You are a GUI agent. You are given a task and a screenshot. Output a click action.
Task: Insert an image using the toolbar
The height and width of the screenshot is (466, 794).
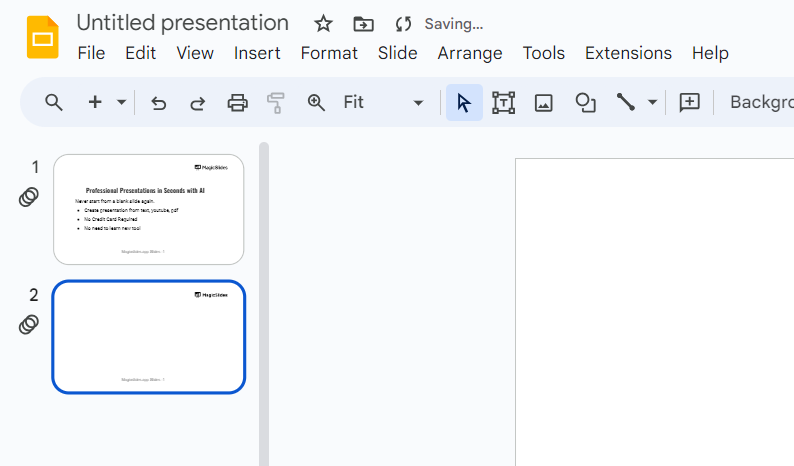[x=543, y=102]
